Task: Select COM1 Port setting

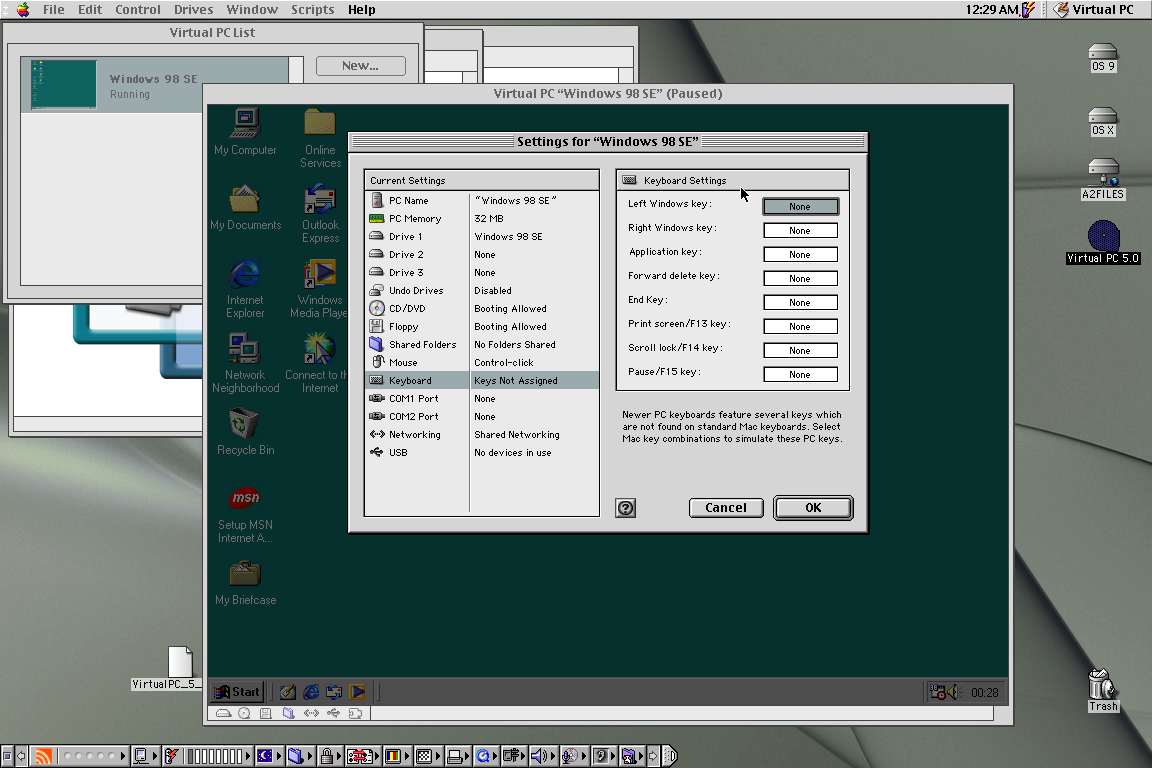Action: coord(482,399)
